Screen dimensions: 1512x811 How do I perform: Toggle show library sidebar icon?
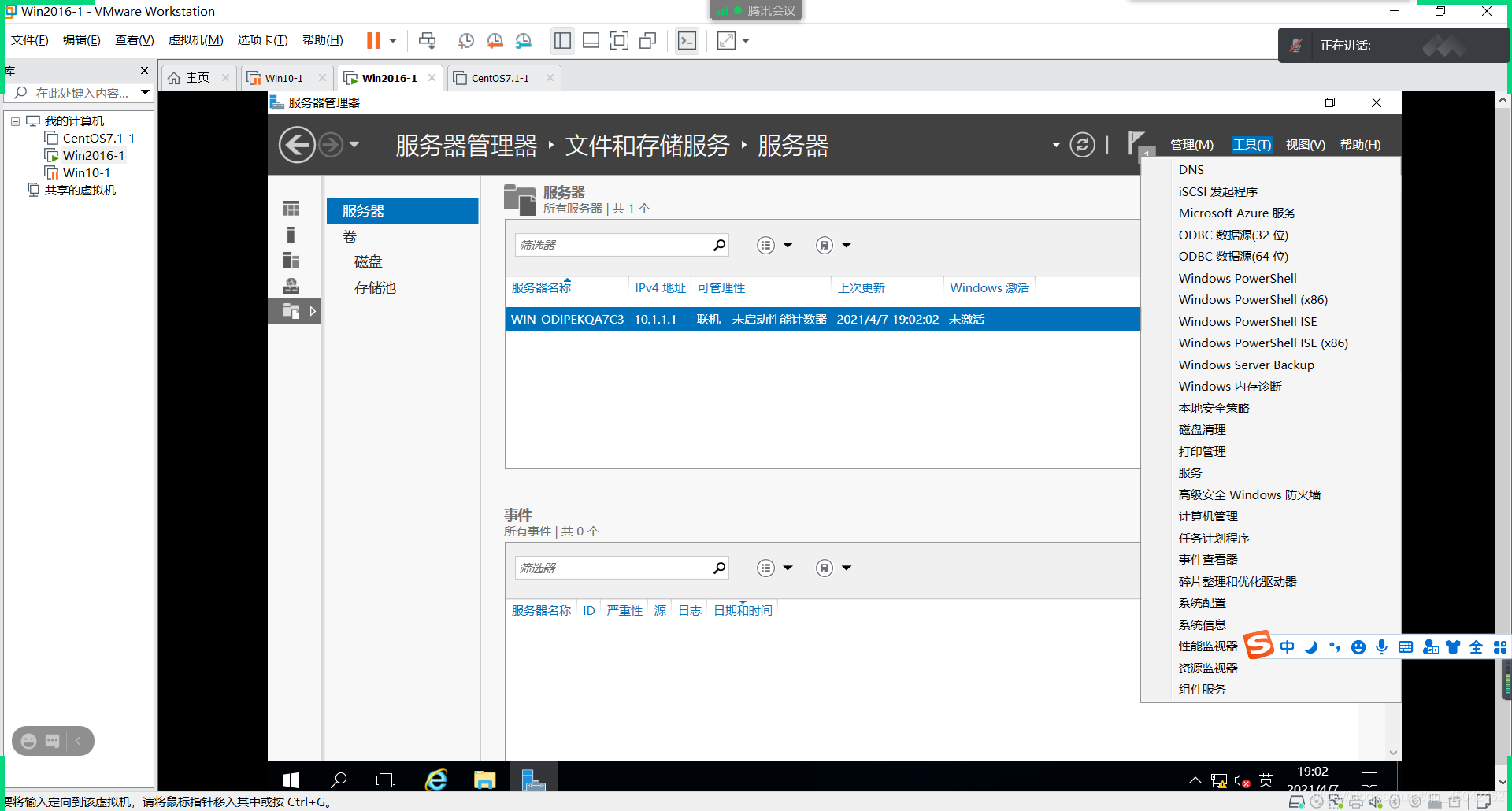point(562,41)
